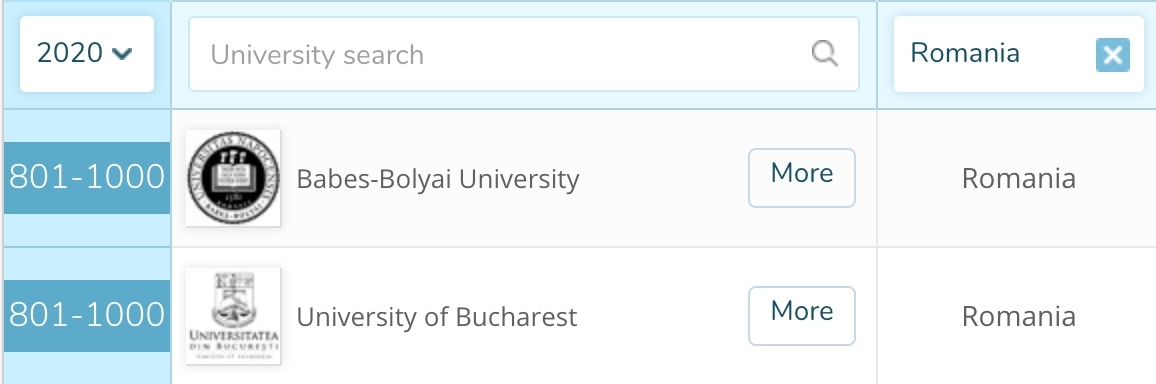Click the University of Bucharest crest logo

pos(233,316)
